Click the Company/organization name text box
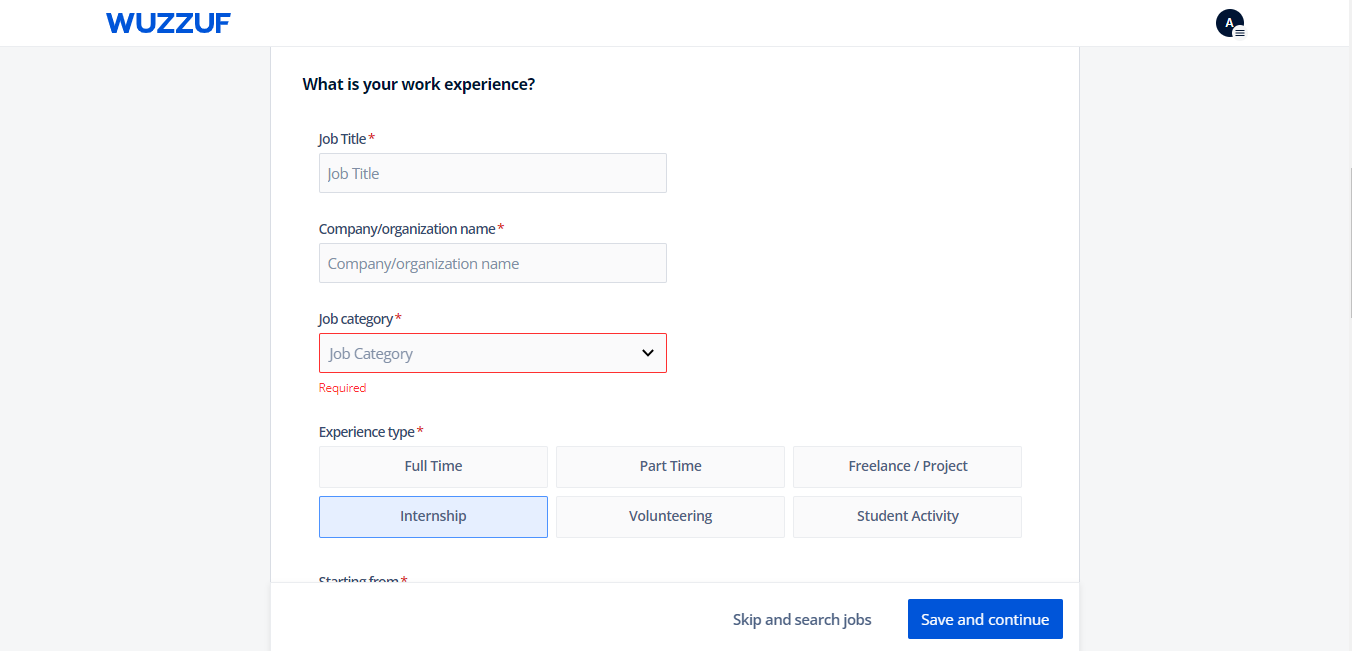This screenshot has height=651, width=1352. tap(492, 263)
